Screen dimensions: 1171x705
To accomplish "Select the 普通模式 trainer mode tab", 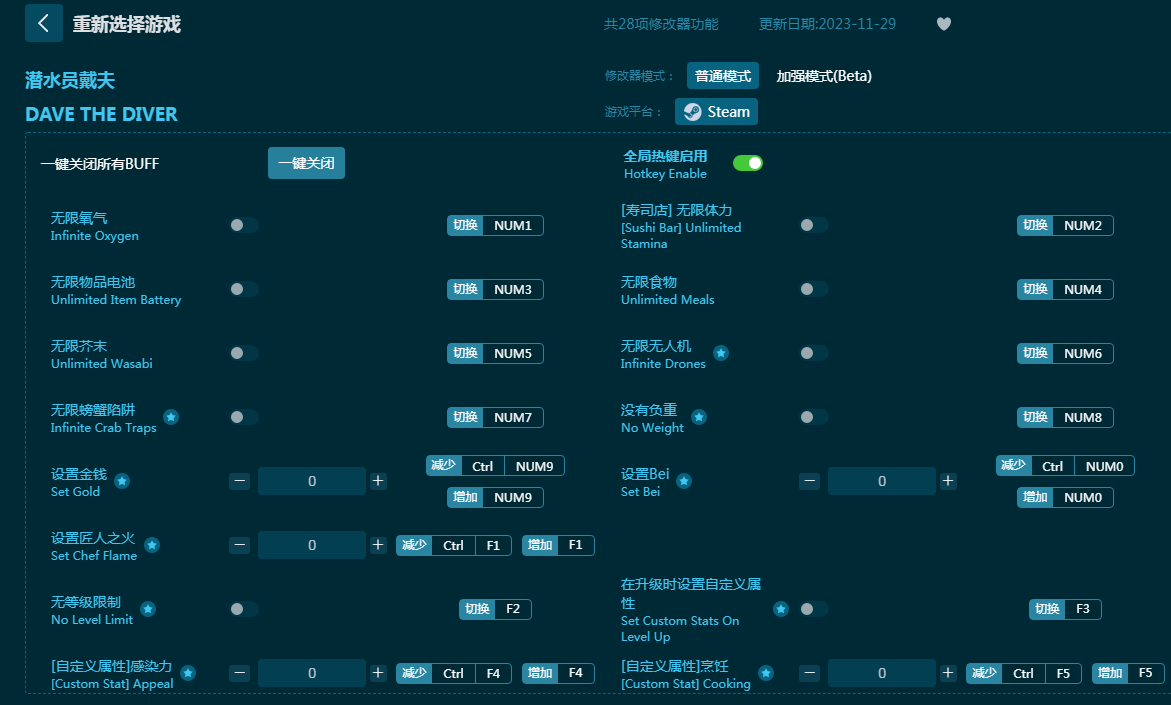I will coord(723,76).
